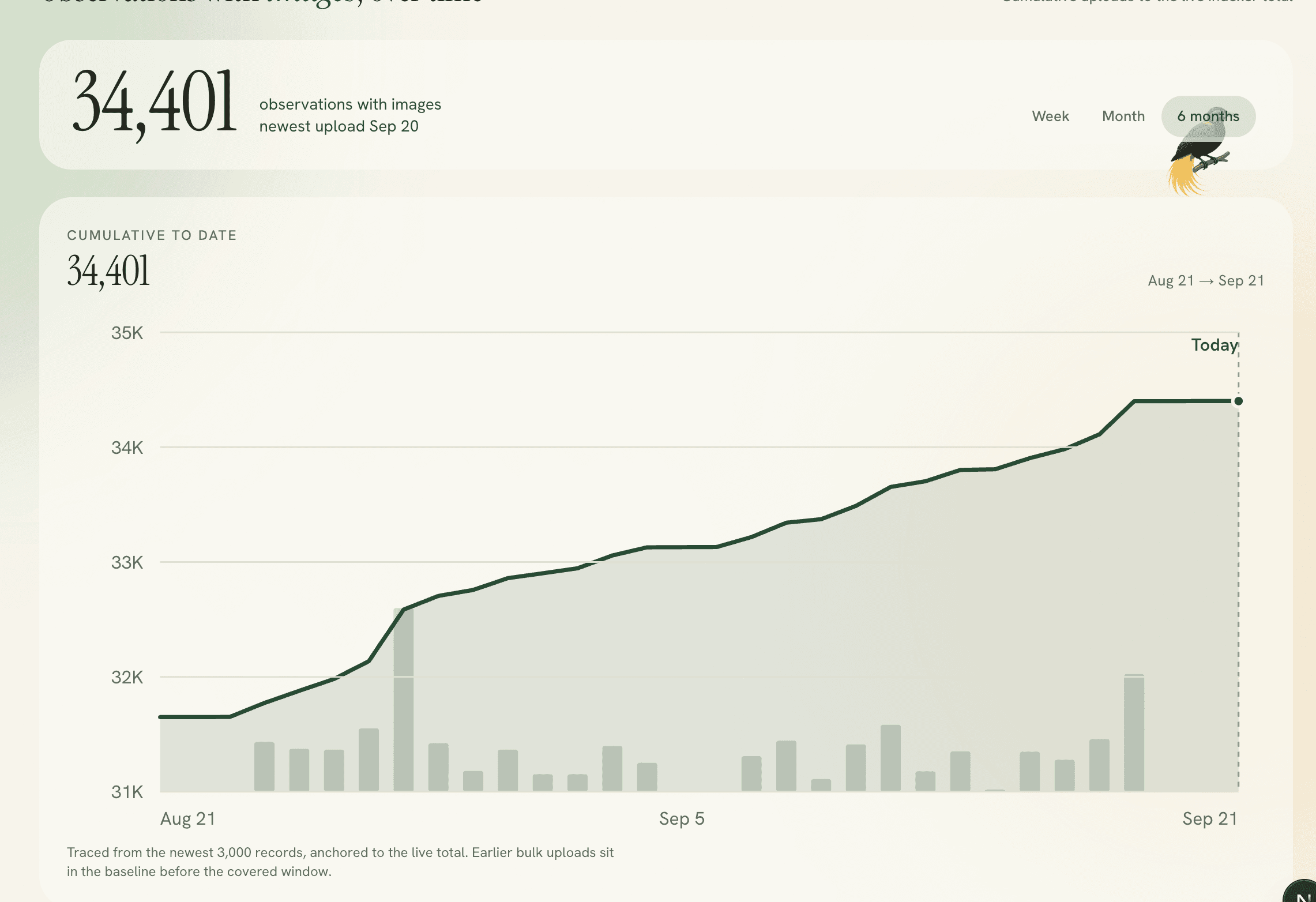Open the round dark badge in the bottom corner

click(1301, 892)
